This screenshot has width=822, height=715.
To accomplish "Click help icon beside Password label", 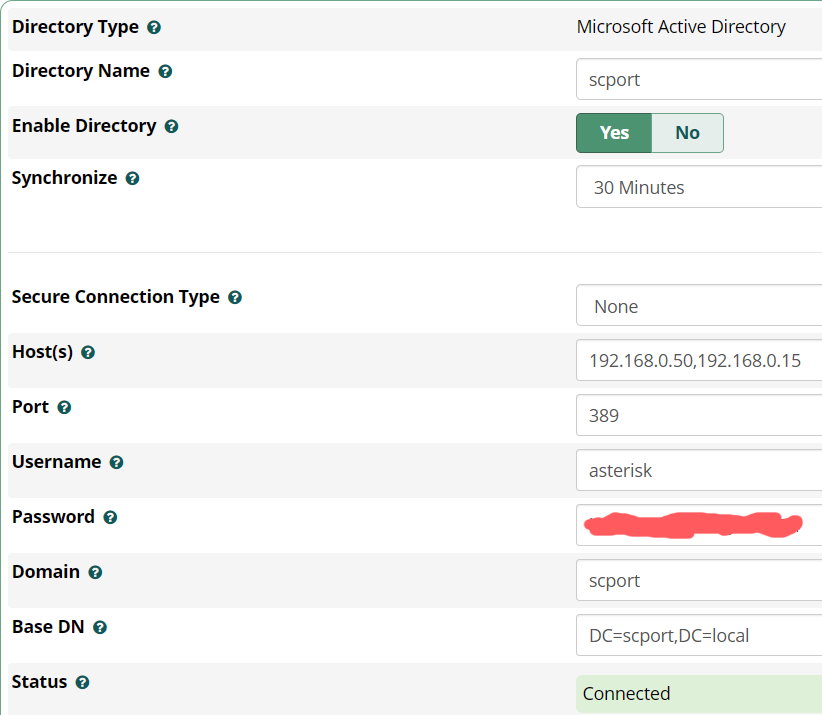I will (110, 518).
